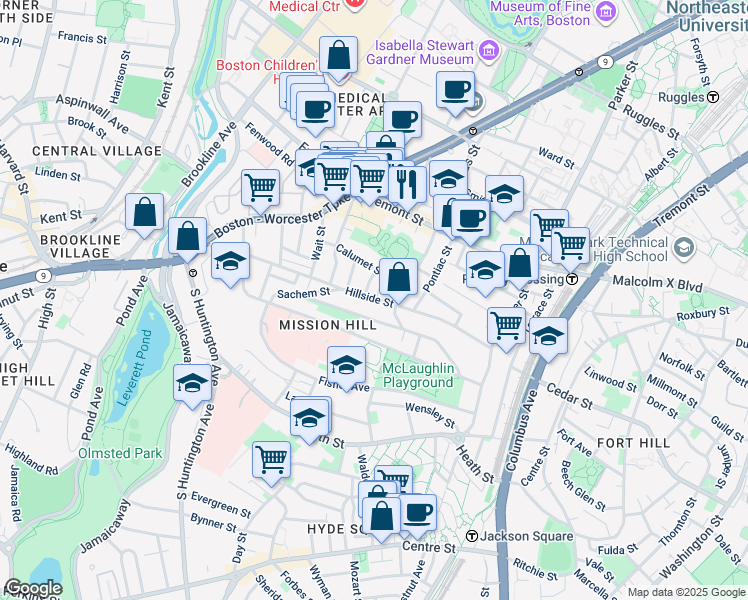Select the McLaughlin Playground label
This screenshot has width=748, height=600.
pos(419,376)
